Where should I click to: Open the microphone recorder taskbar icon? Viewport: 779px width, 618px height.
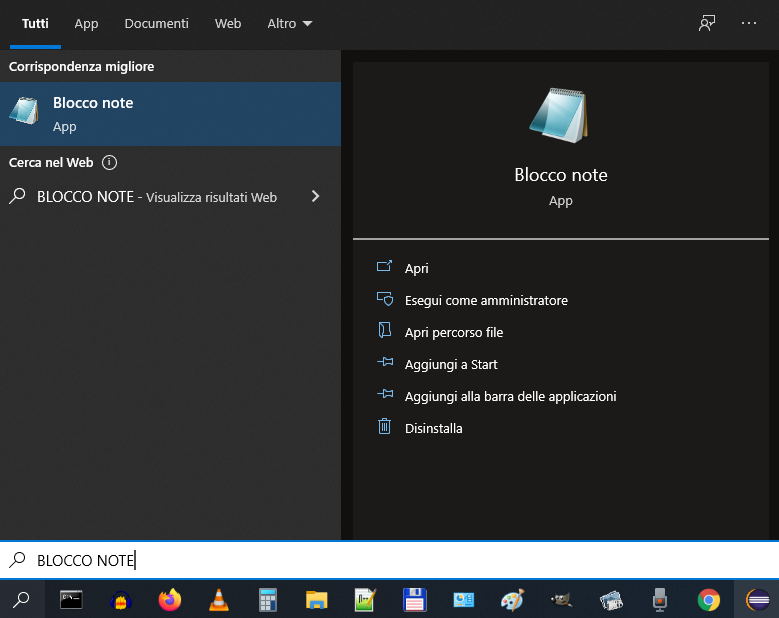point(659,600)
